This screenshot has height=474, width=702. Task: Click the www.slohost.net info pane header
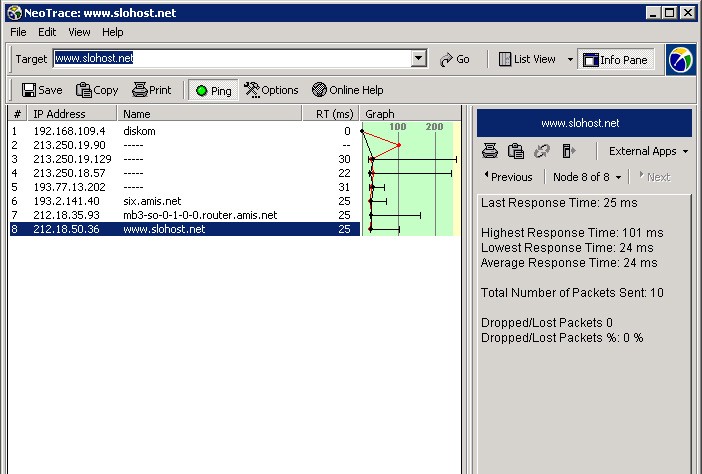[x=584, y=123]
